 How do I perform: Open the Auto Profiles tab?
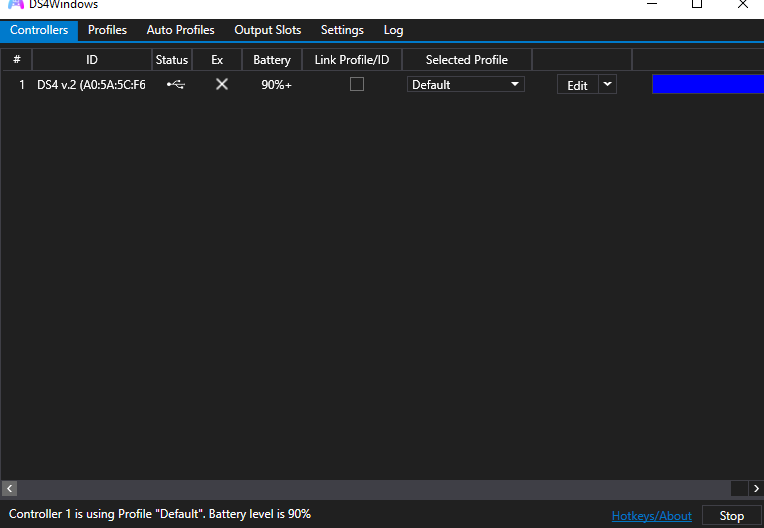[x=180, y=30]
